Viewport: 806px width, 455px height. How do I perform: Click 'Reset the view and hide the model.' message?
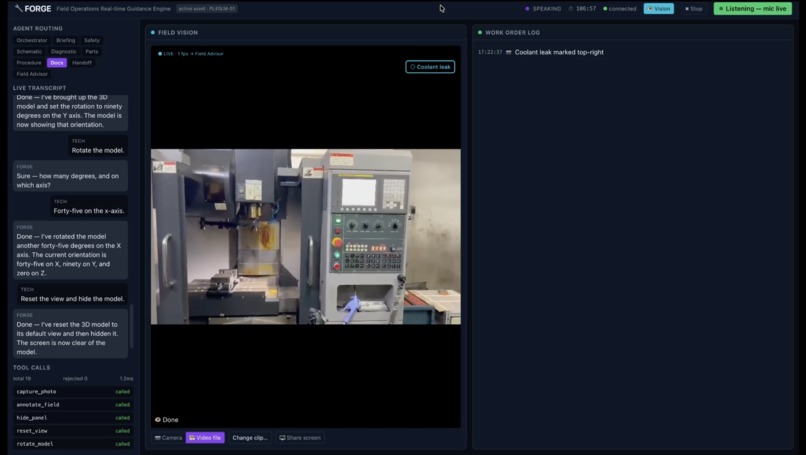pos(72,295)
